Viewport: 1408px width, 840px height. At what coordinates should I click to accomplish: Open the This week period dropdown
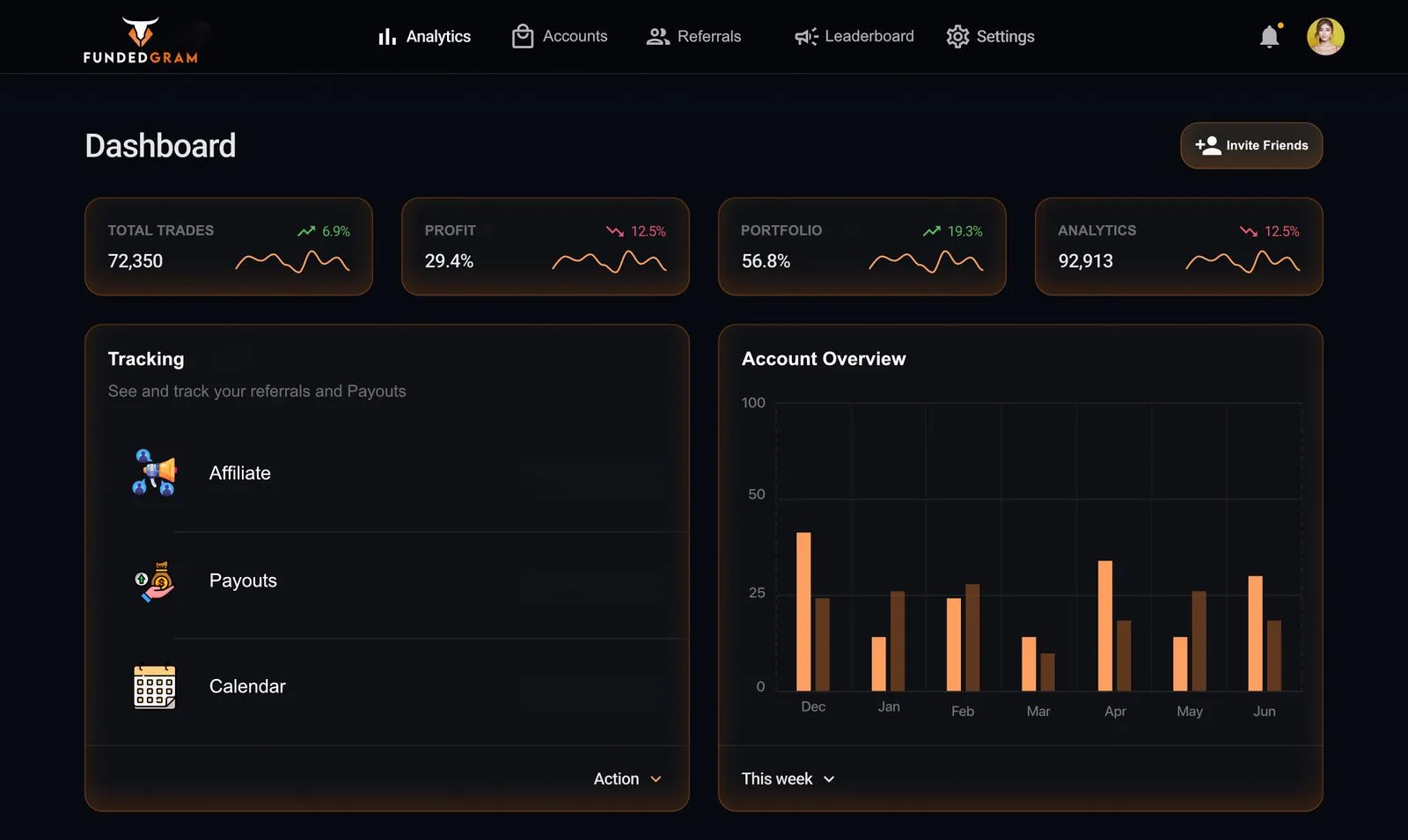[788, 779]
